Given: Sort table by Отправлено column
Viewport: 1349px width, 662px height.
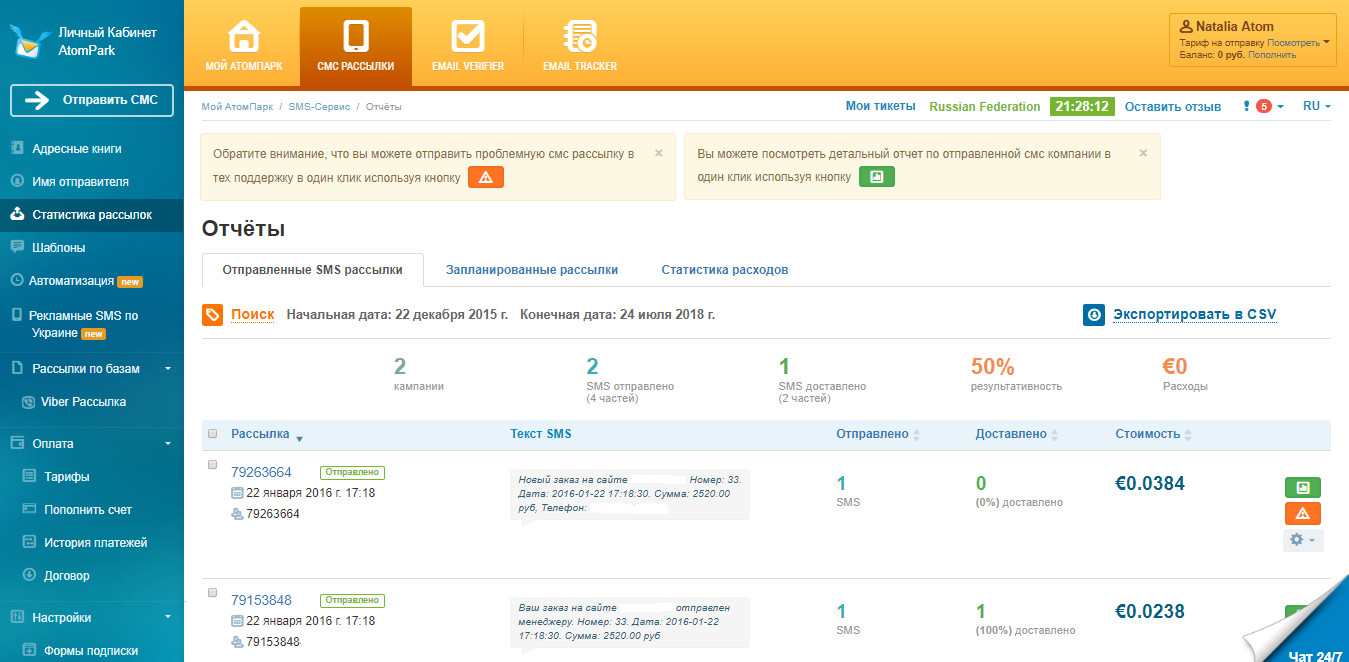Looking at the screenshot, I should (x=878, y=434).
